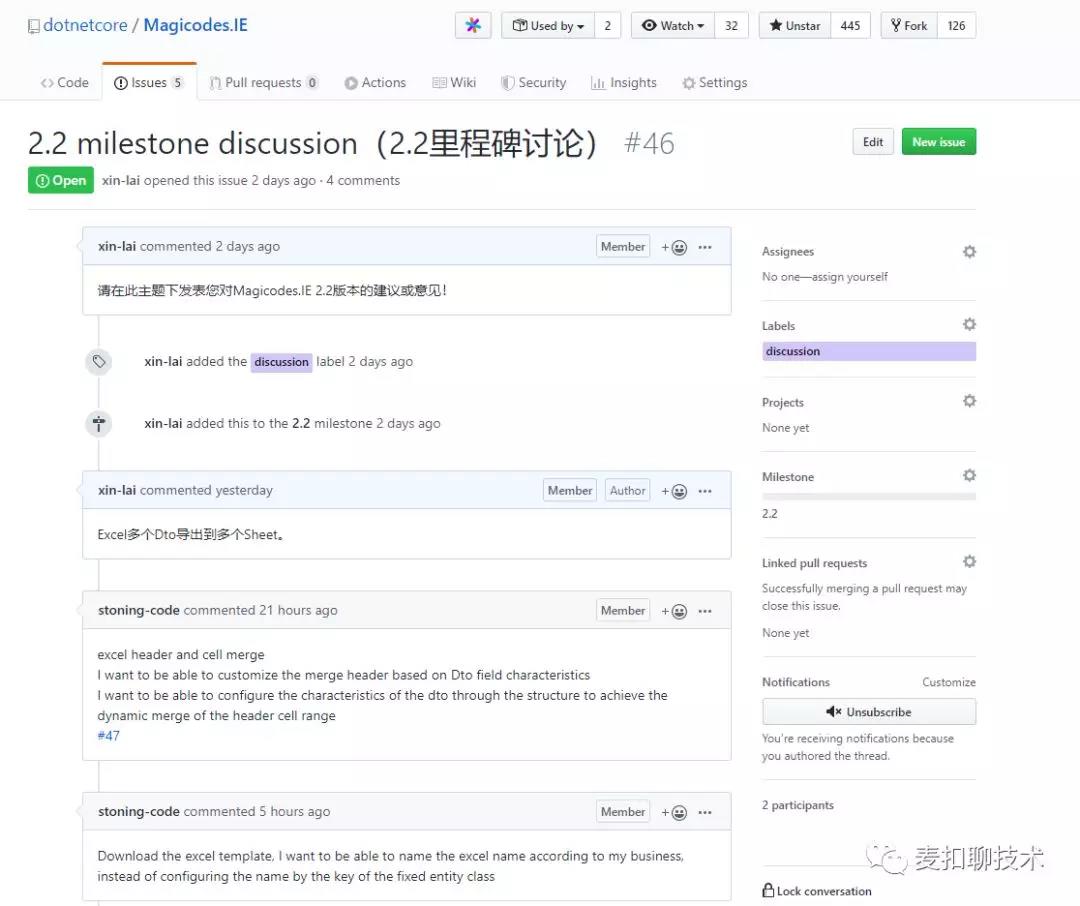Open options on stoning-code's 21 hours ago comment
This screenshot has height=906, width=1080.
point(705,611)
